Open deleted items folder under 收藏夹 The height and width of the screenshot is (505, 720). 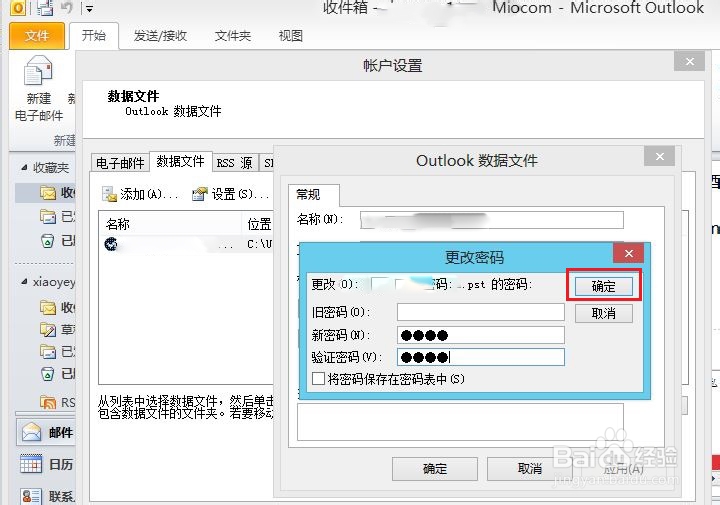pos(57,240)
